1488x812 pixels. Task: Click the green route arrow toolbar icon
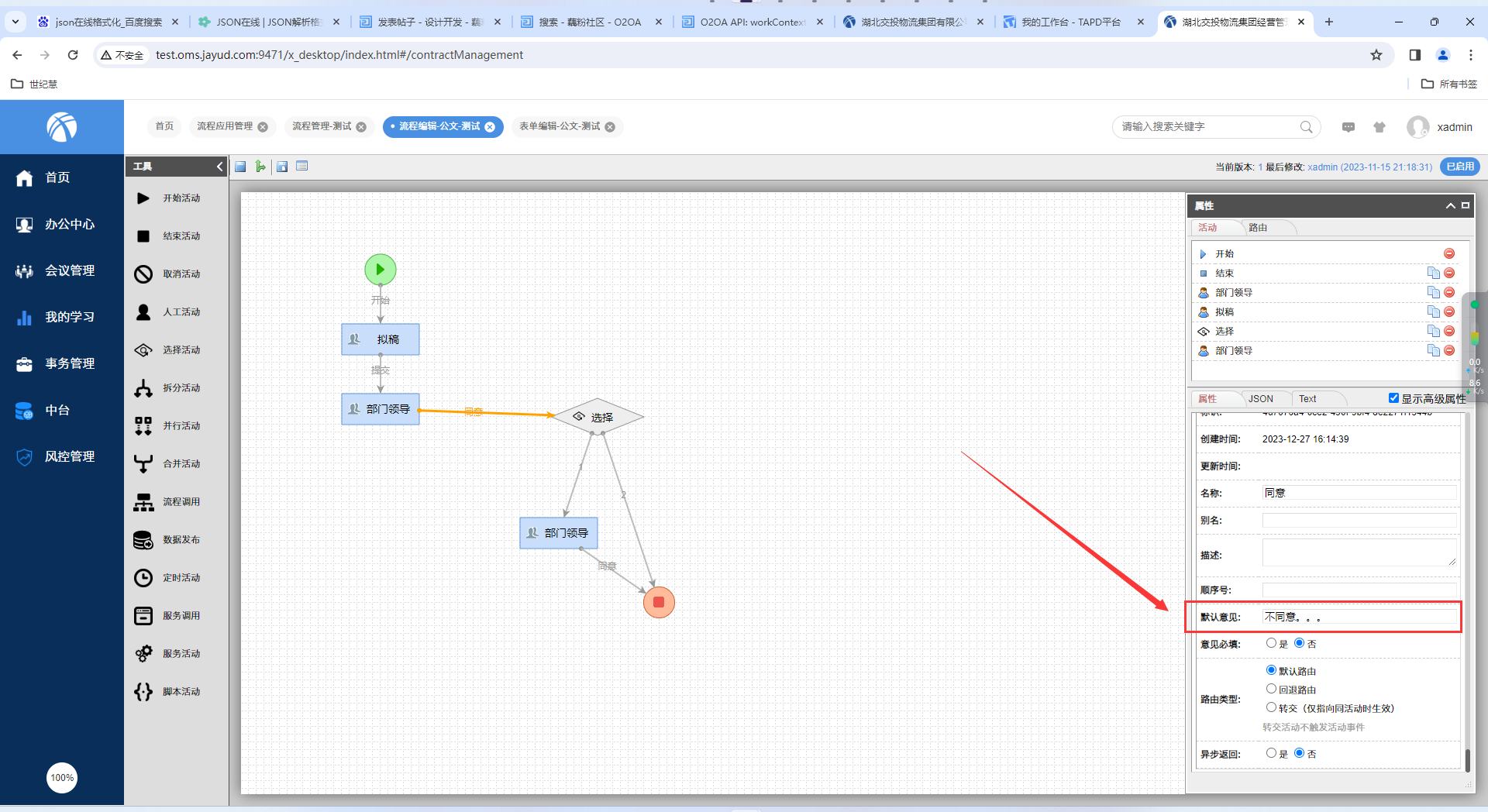[260, 167]
